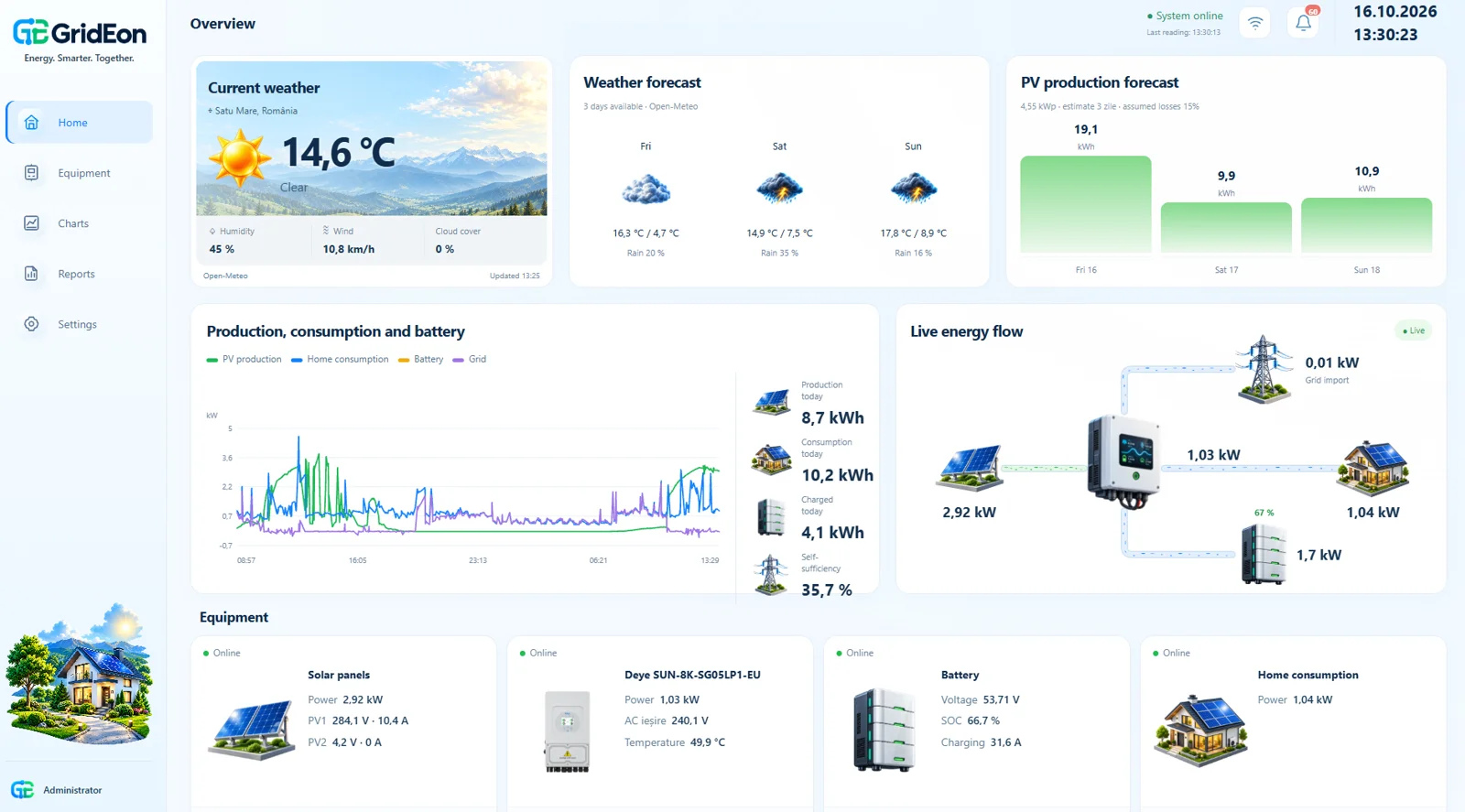
Task: Click the Solar panels equipment card image
Action: 252,730
